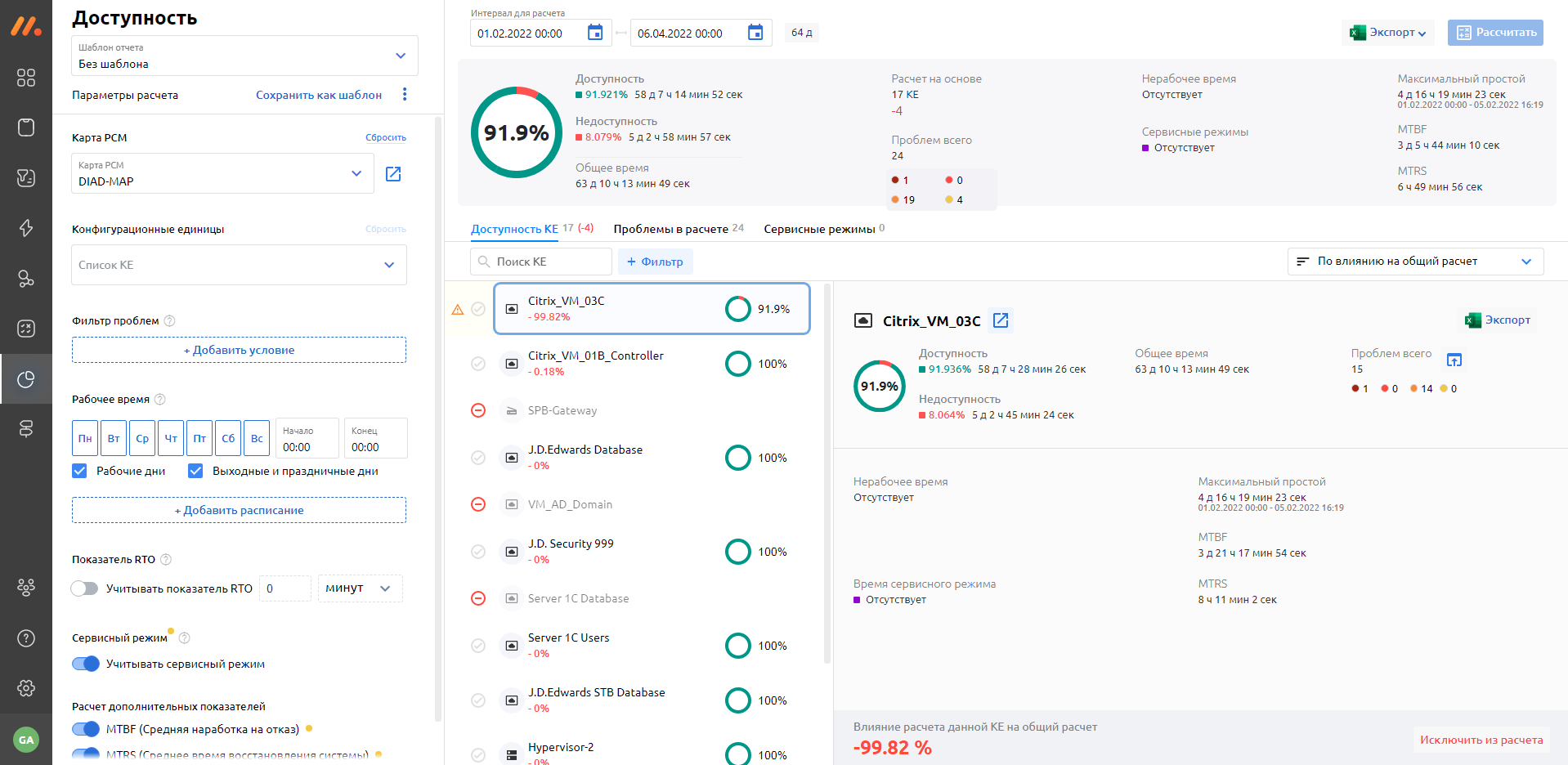1568x765 pixels.
Task: Open the help question mark in sidebar
Action: pyautogui.click(x=26, y=638)
